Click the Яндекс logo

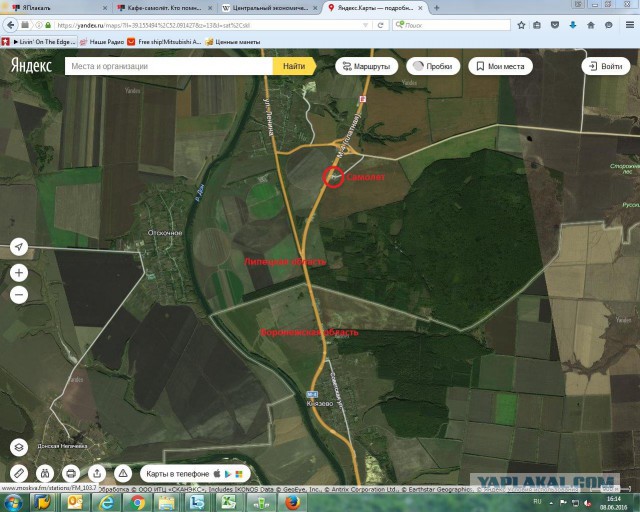coord(31,65)
